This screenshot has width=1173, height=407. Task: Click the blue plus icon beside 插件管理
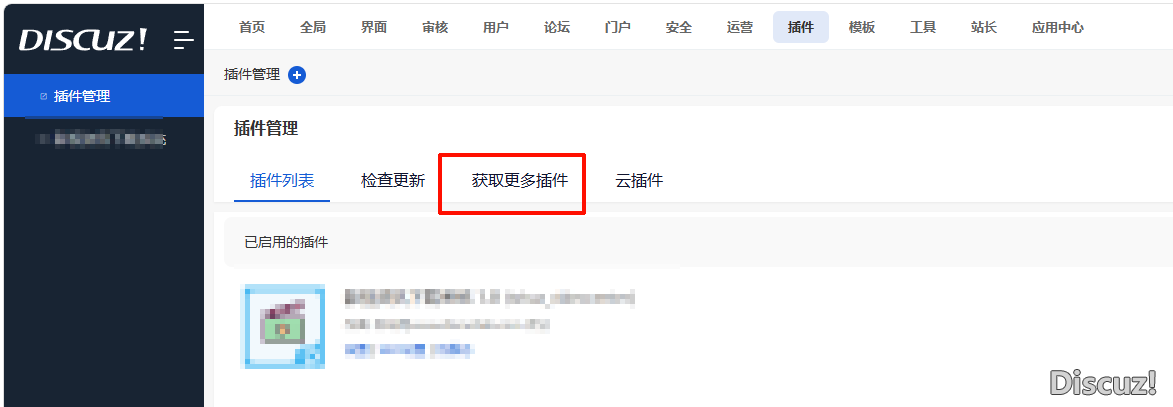tap(297, 75)
